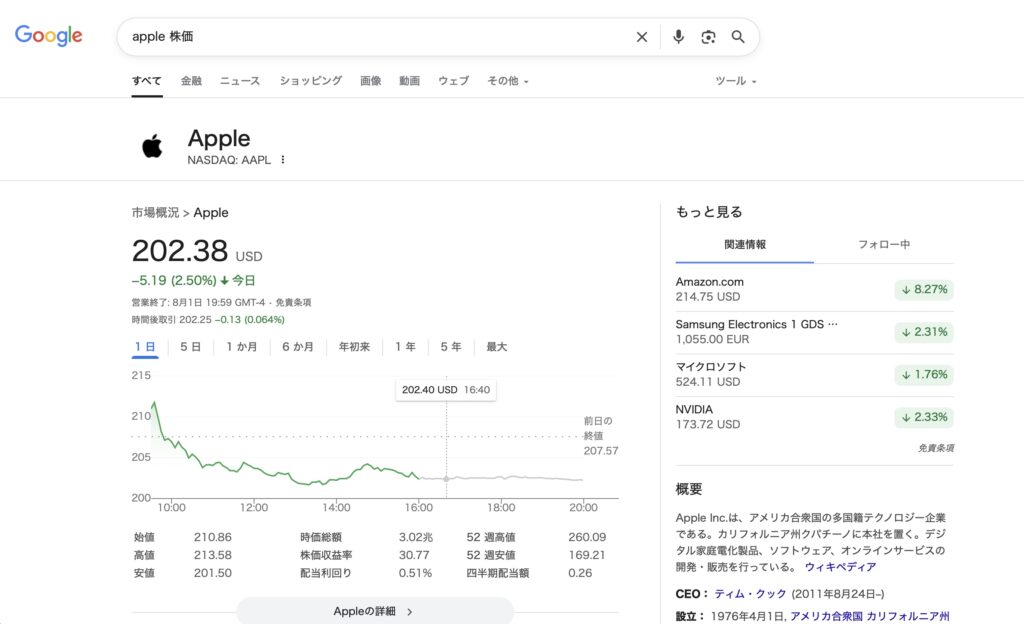1024x624 pixels.
Task: Select the 1 年 chart range
Action: click(x=405, y=347)
